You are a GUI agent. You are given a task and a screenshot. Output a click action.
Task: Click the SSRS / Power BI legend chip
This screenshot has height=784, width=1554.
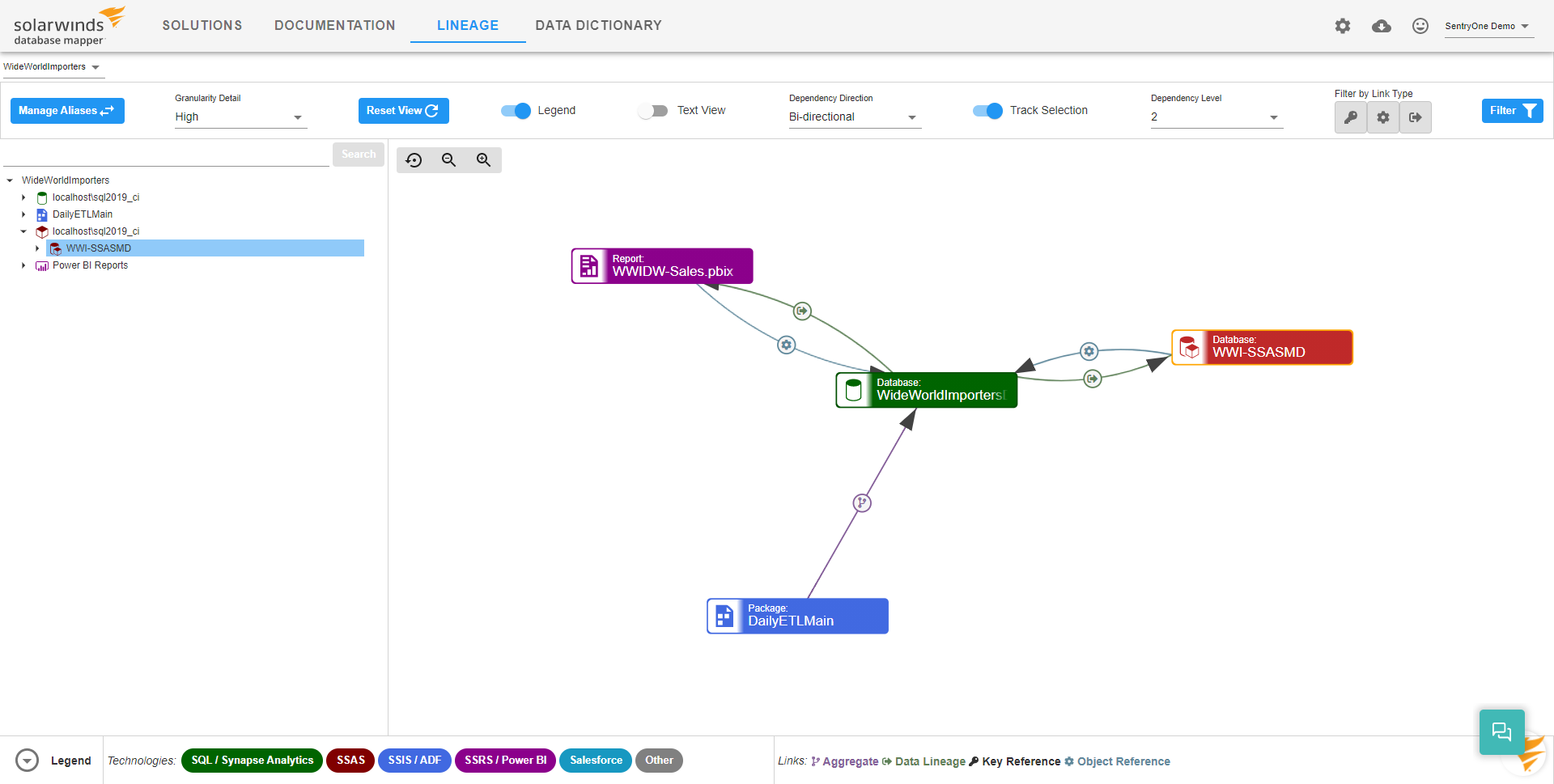click(506, 761)
